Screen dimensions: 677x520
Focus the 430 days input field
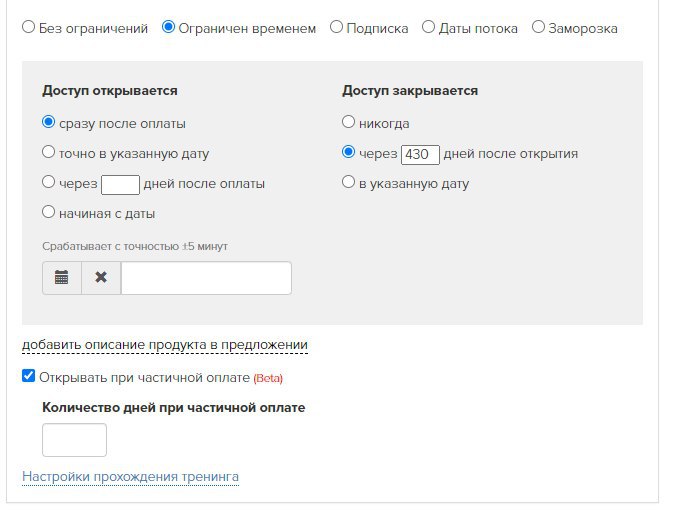[421, 155]
